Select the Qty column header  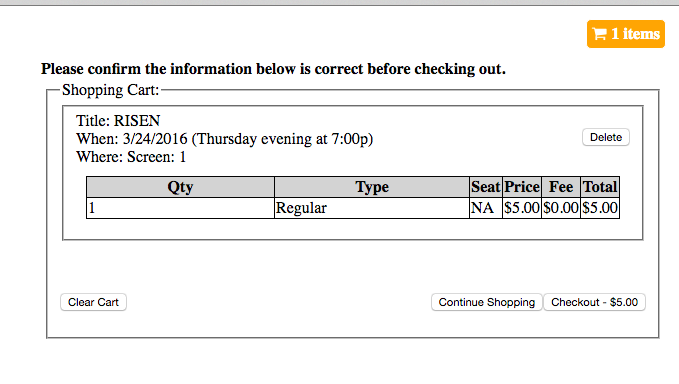(x=180, y=187)
